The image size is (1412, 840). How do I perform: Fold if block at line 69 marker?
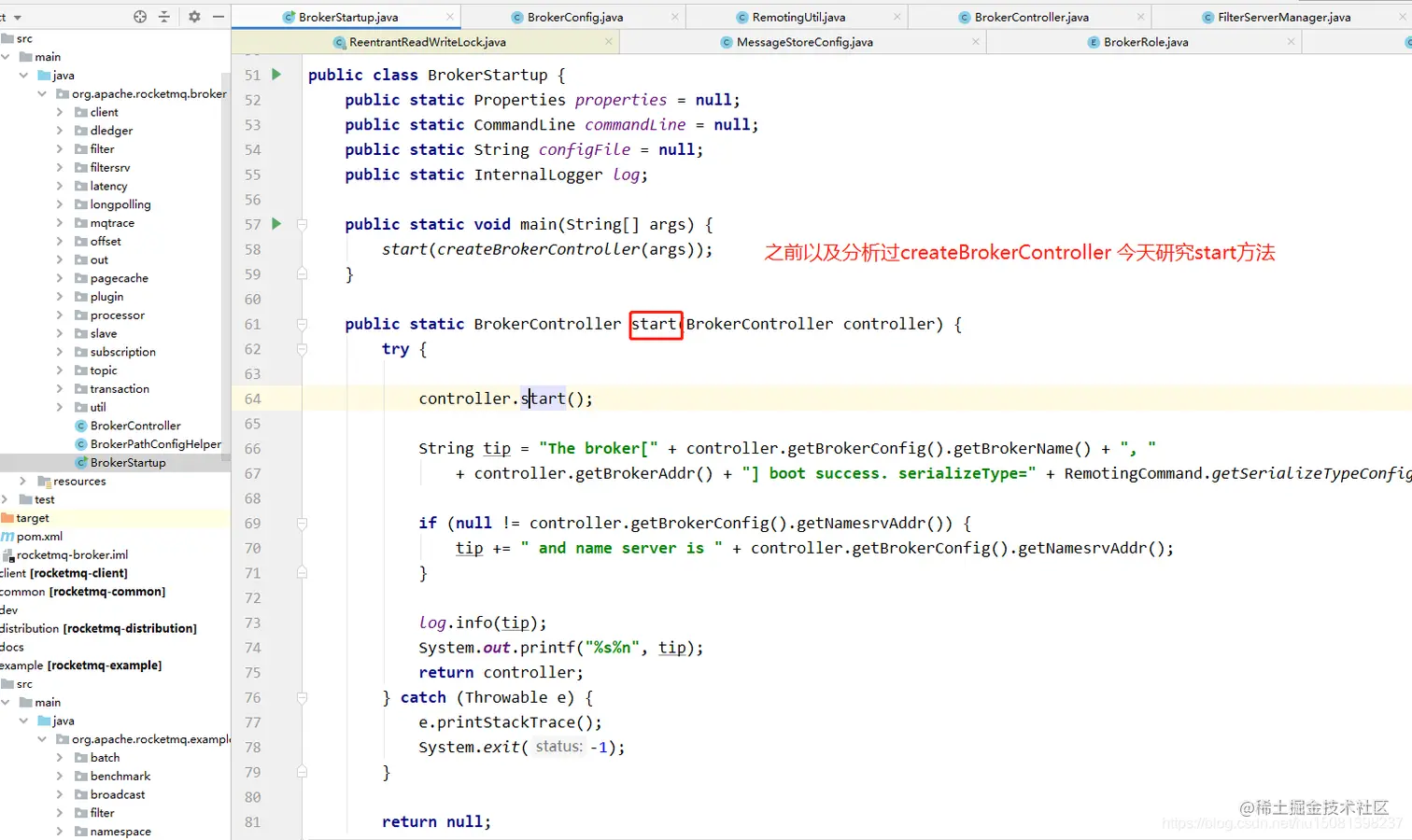pyautogui.click(x=302, y=524)
